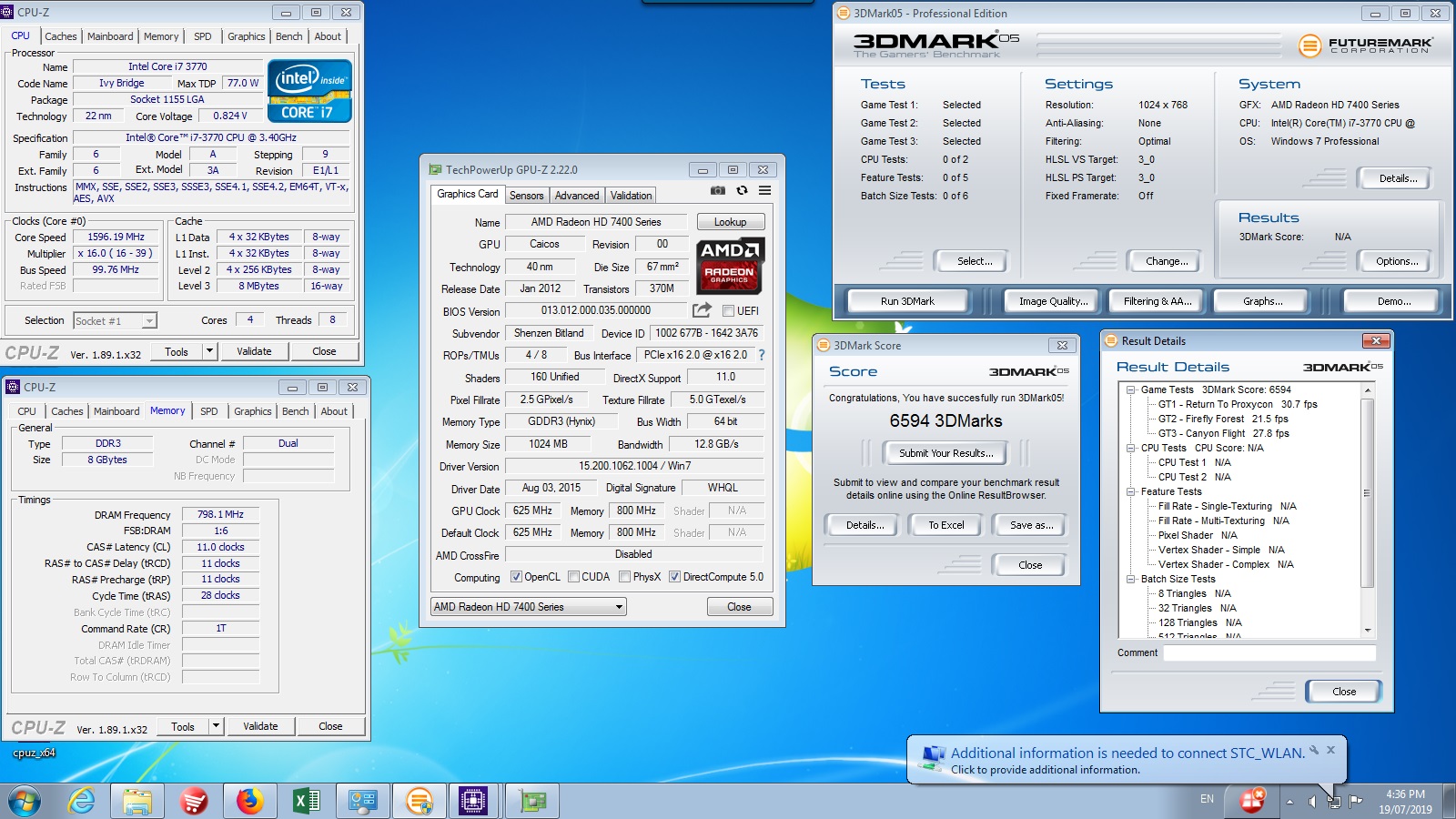Open cpuz_x64 desktop shortcut

pos(34,753)
